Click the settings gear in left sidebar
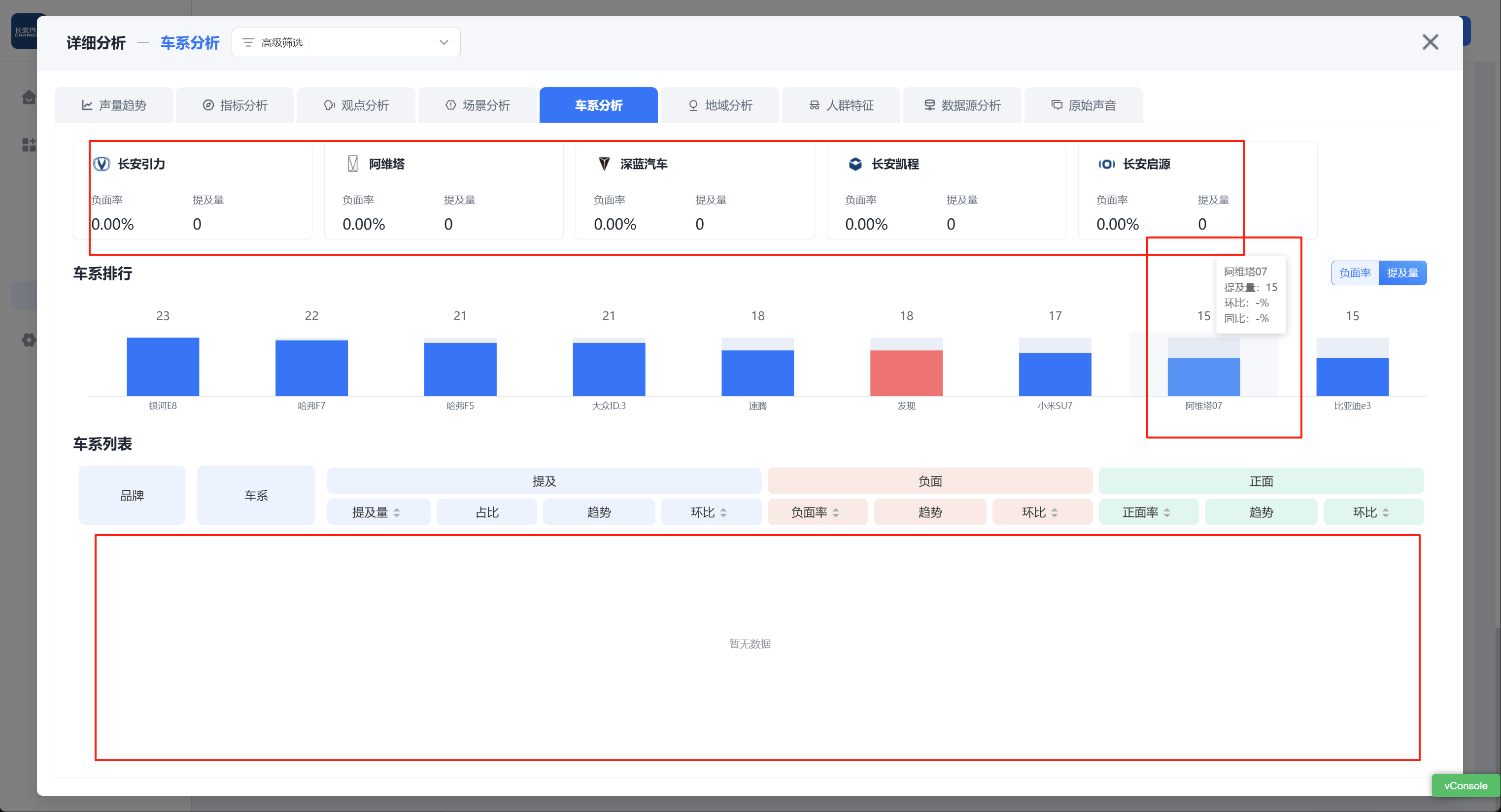Screen dimensions: 1501x812 28,339
